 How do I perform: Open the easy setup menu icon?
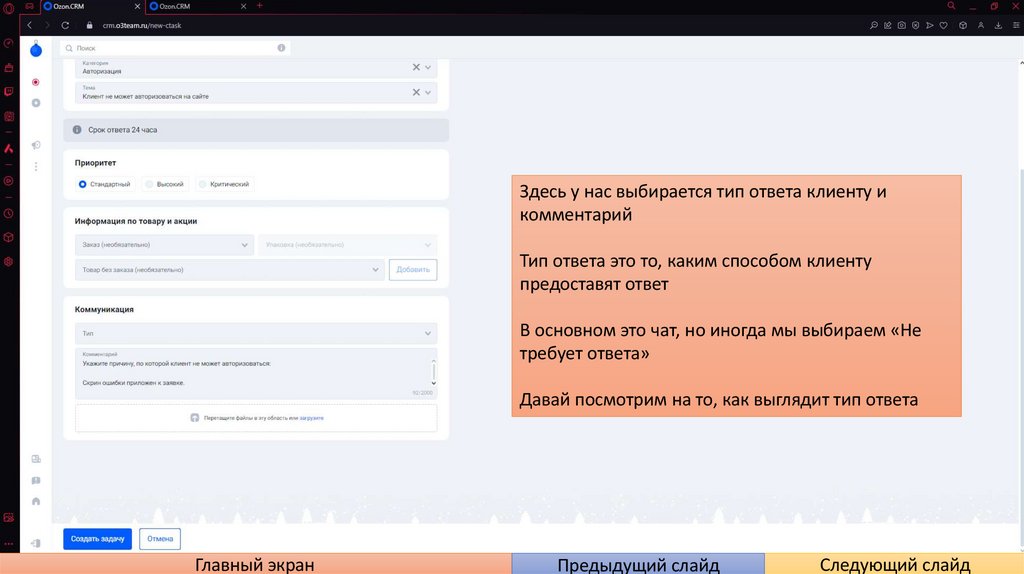[1016, 25]
